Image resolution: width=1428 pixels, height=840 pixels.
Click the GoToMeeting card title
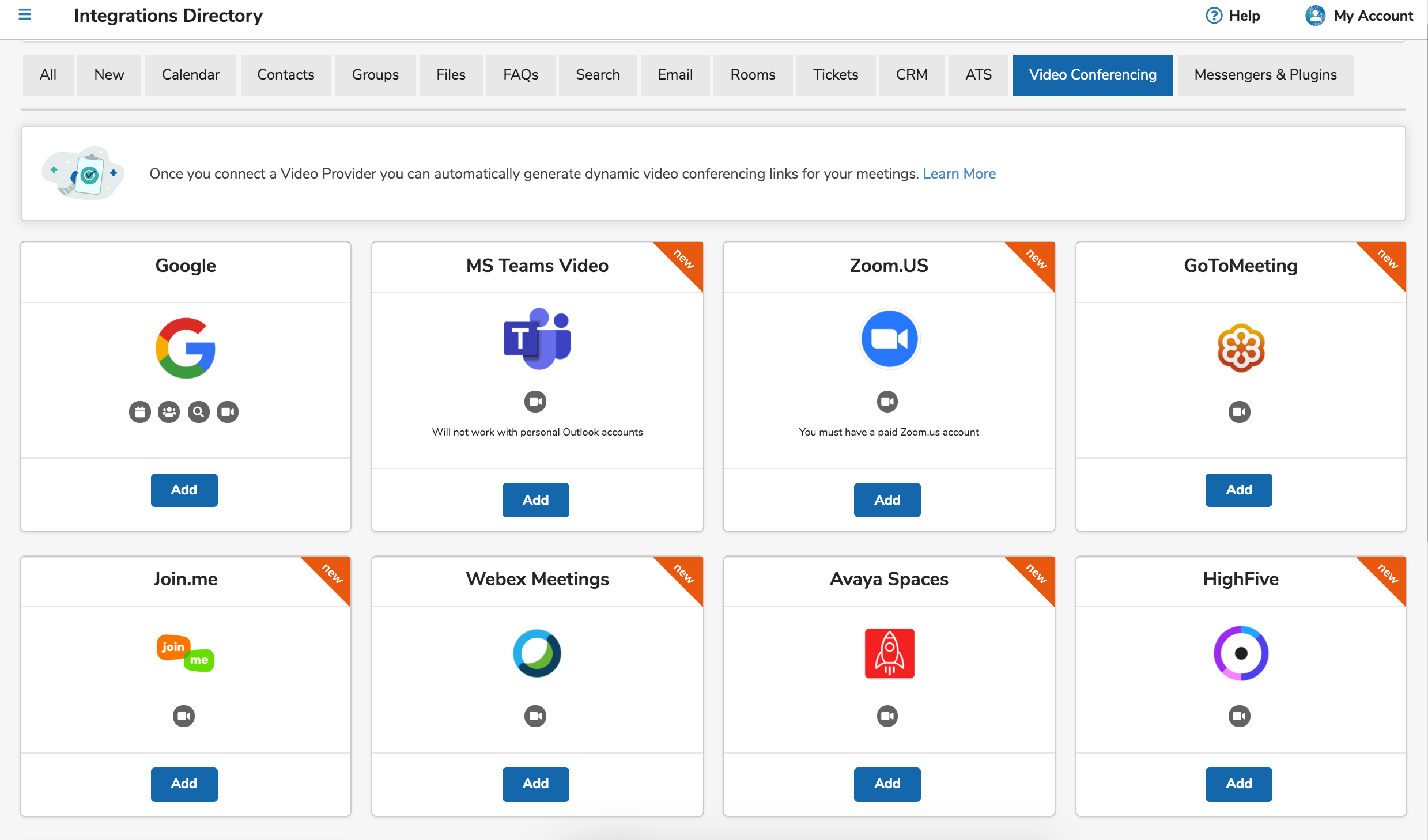click(x=1241, y=266)
